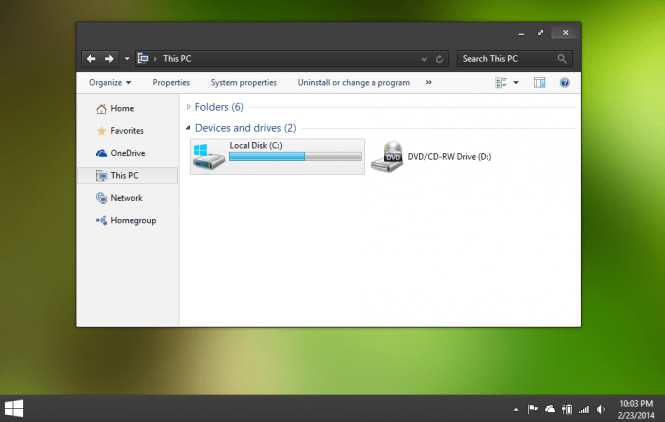
Task: Open the Windows Start button
Action: tap(15, 408)
